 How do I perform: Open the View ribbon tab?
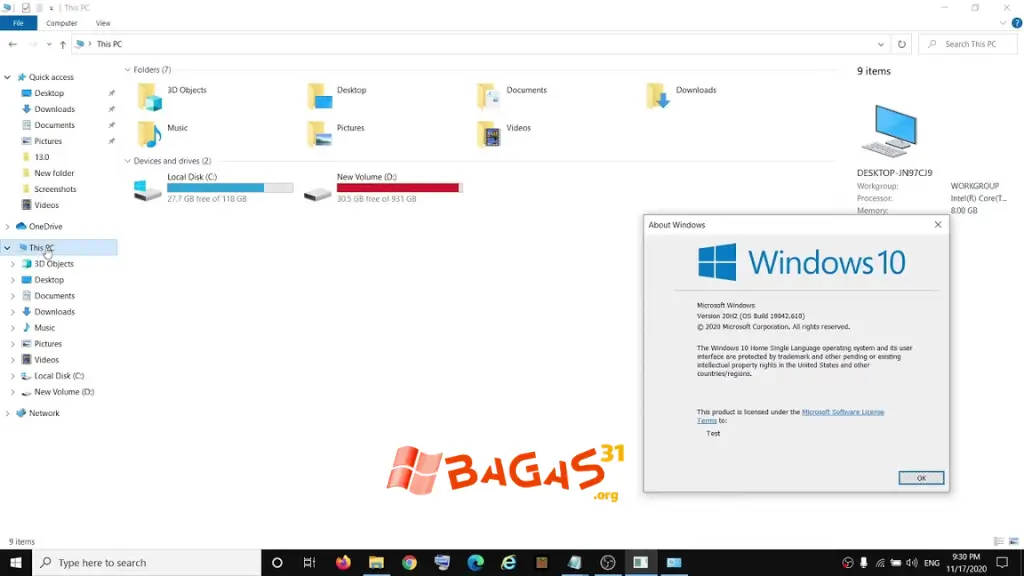pyautogui.click(x=102, y=22)
